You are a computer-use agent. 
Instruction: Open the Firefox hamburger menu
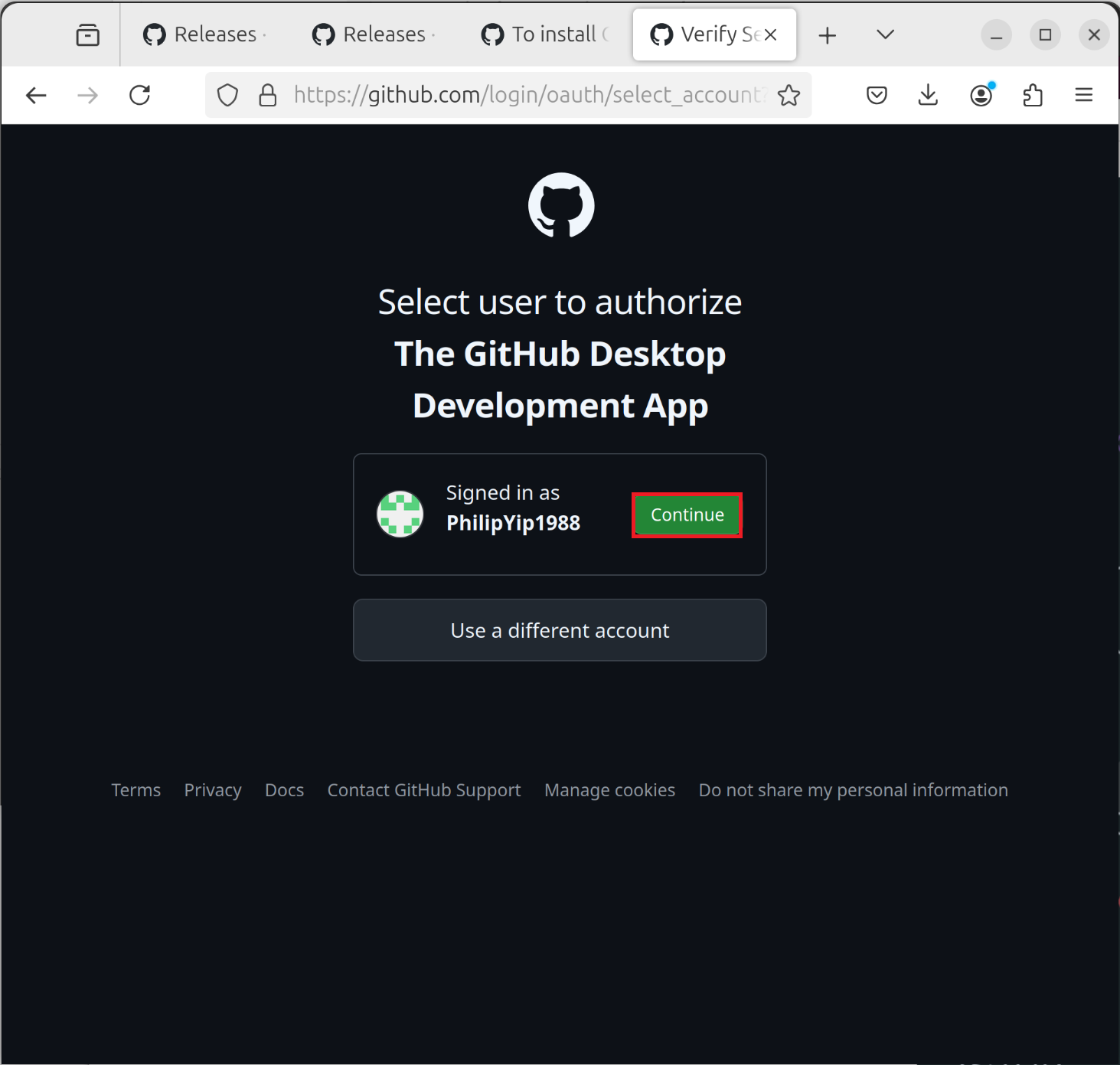pyautogui.click(x=1083, y=95)
